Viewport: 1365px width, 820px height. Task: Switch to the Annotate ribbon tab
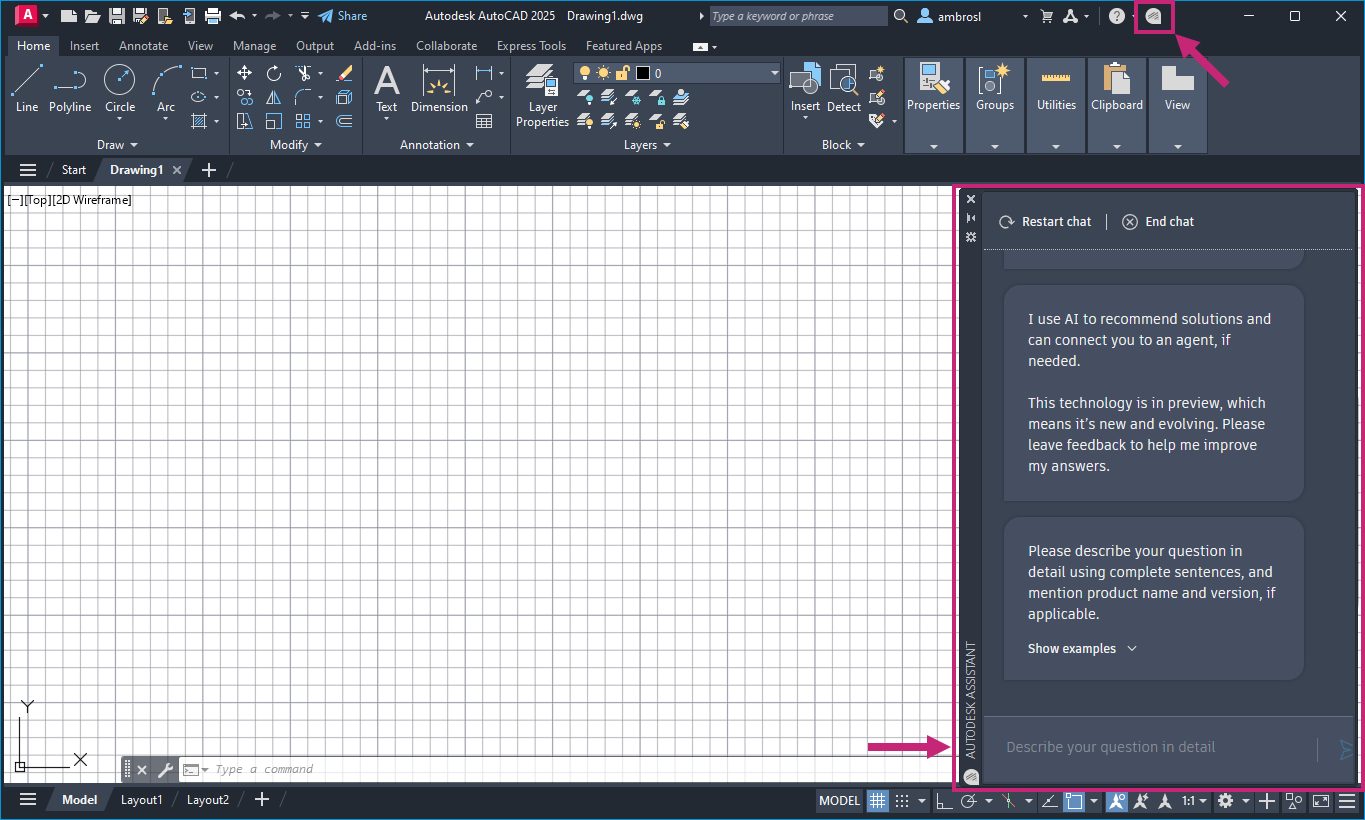coord(143,46)
